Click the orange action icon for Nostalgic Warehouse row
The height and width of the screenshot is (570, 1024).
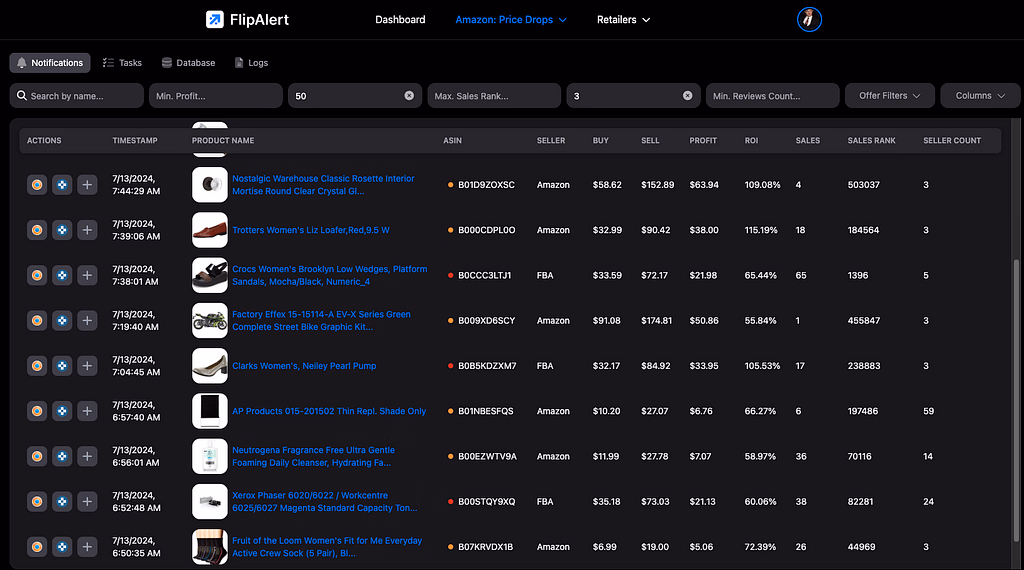tap(37, 185)
